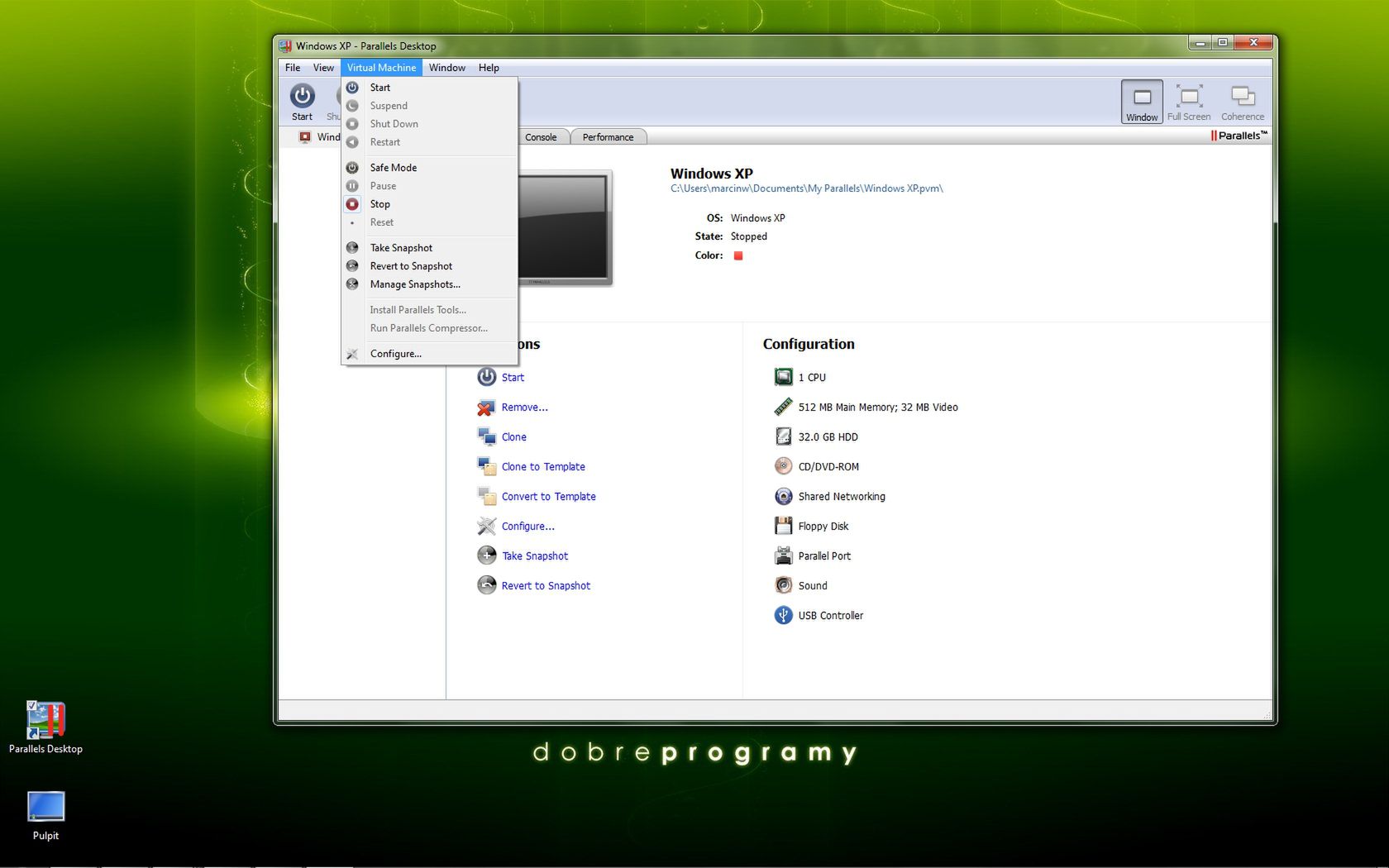Click the Shut Down menu entry
Viewport: 1389px width, 868px height.
(x=429, y=124)
